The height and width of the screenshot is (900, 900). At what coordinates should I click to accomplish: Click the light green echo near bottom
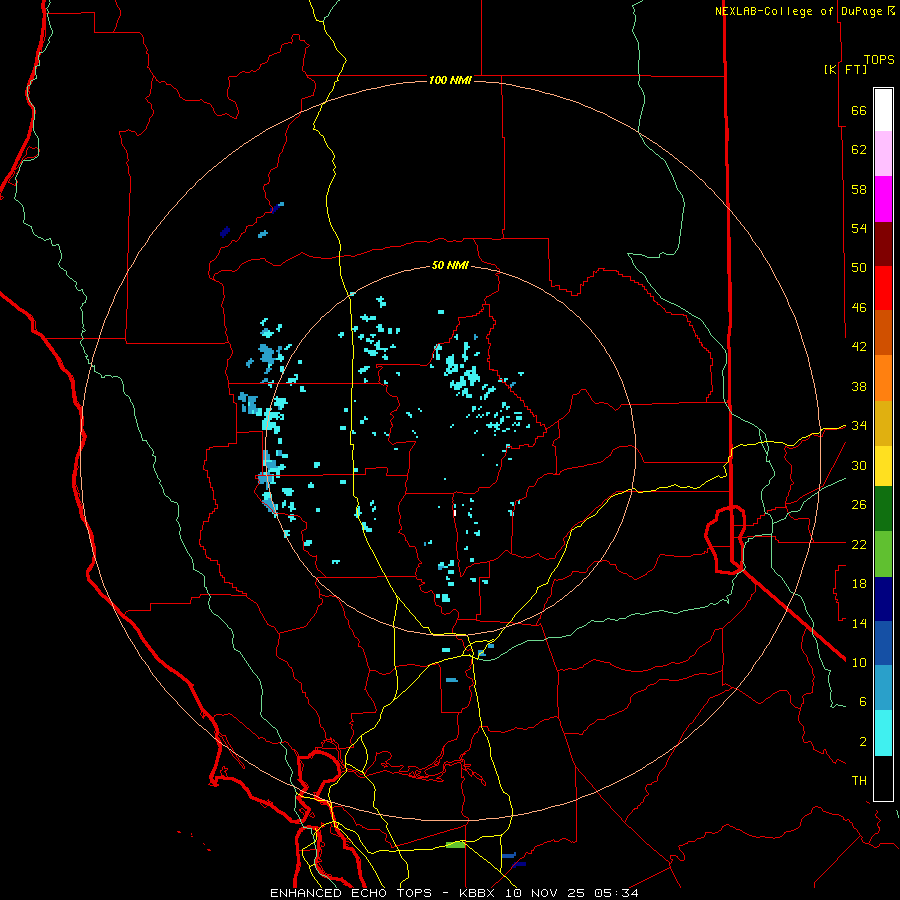click(455, 844)
